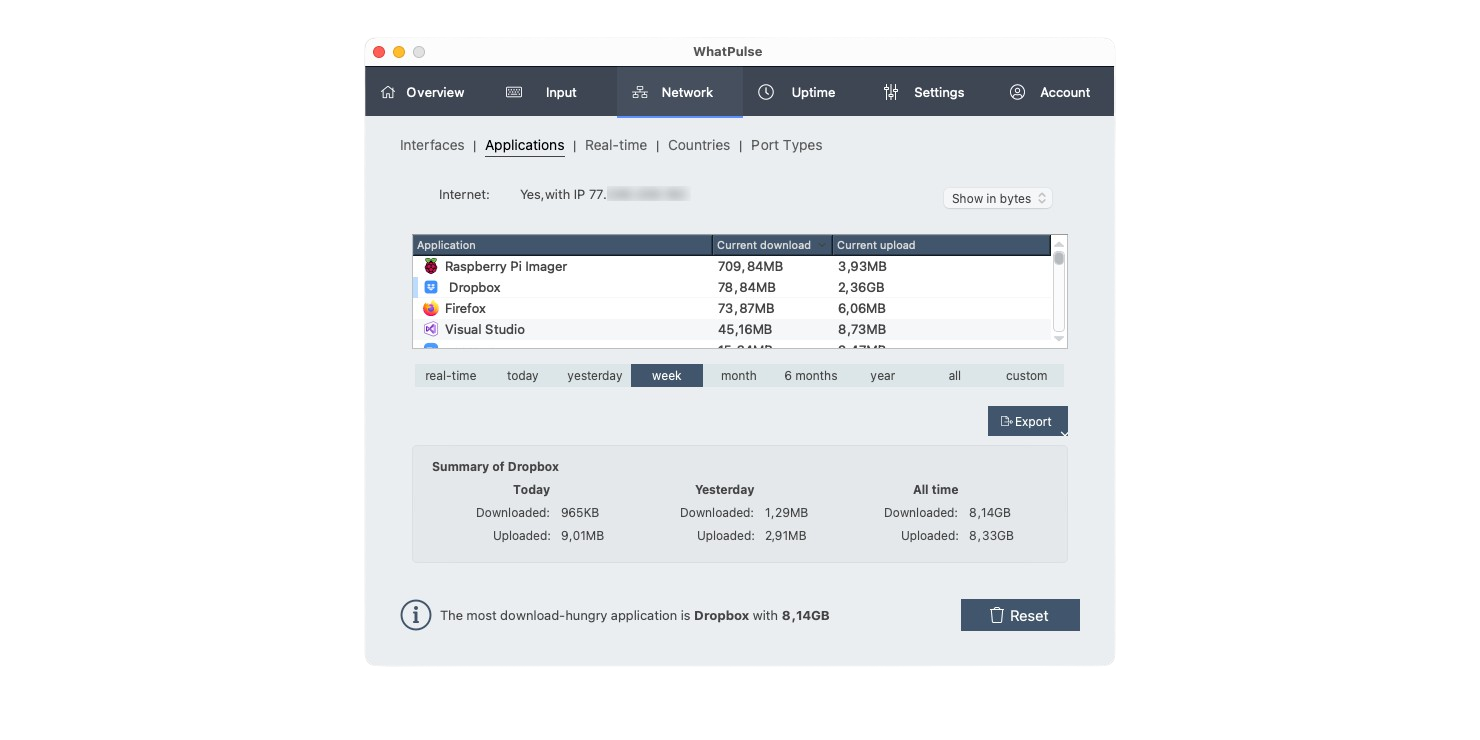Select the month time range
Image resolution: width=1480 pixels, height=740 pixels.
click(738, 376)
